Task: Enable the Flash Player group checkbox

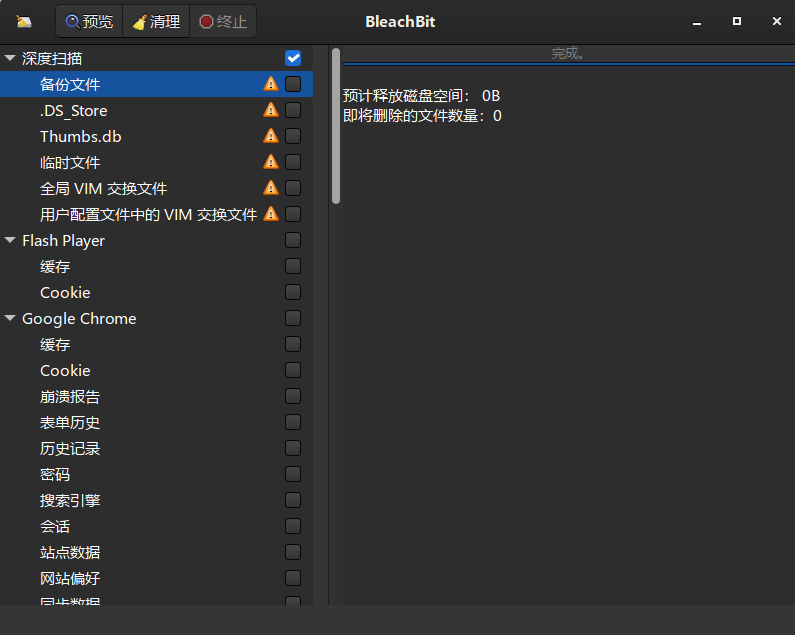Action: (x=293, y=240)
